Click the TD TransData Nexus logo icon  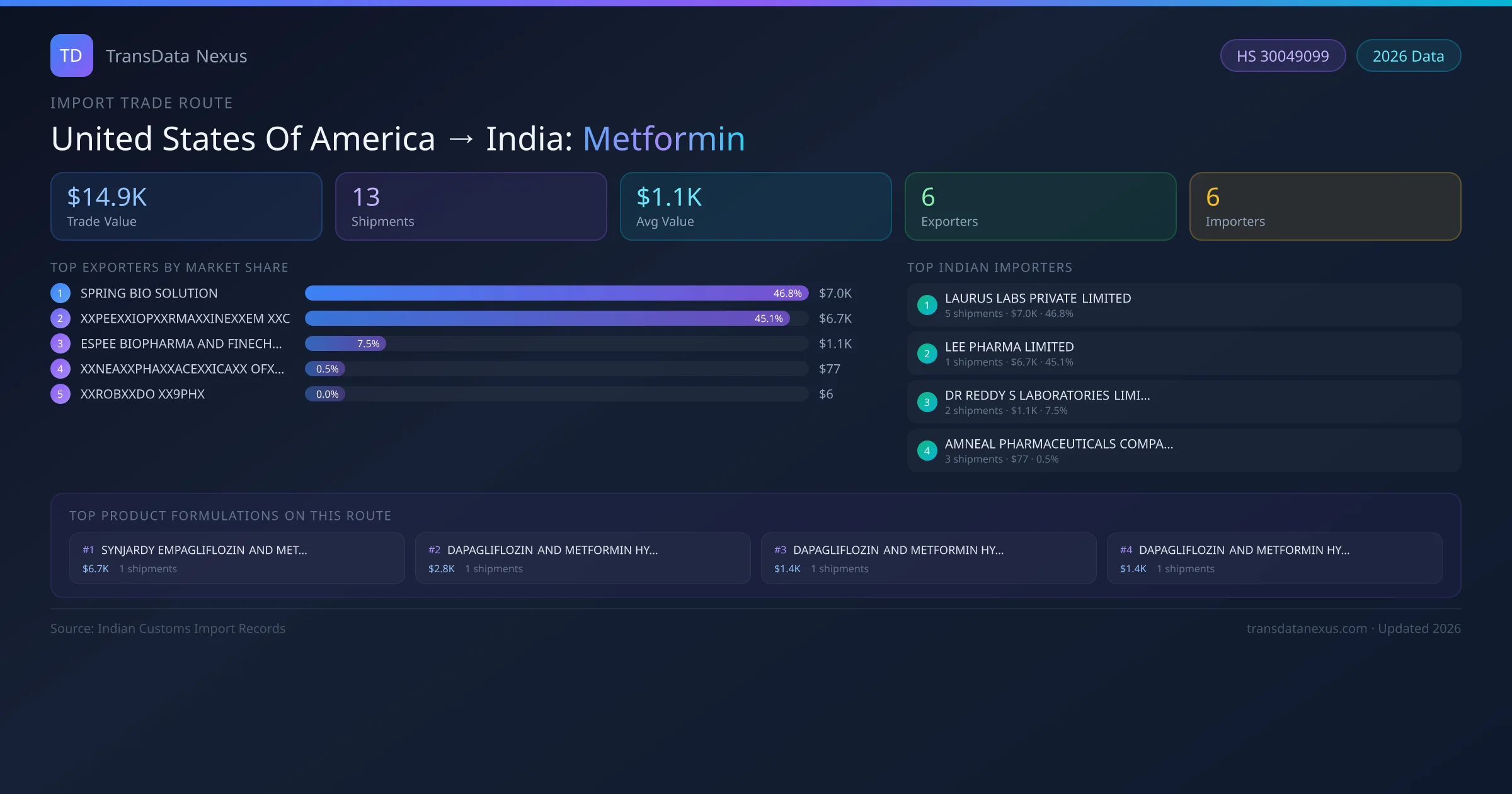[x=71, y=55]
